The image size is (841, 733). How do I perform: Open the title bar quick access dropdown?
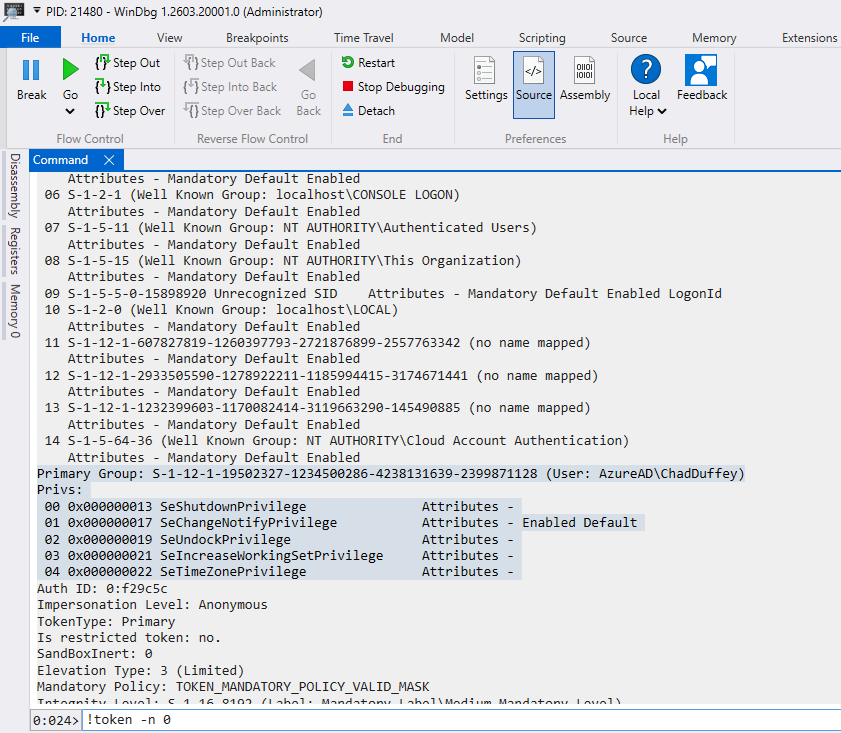(x=36, y=10)
